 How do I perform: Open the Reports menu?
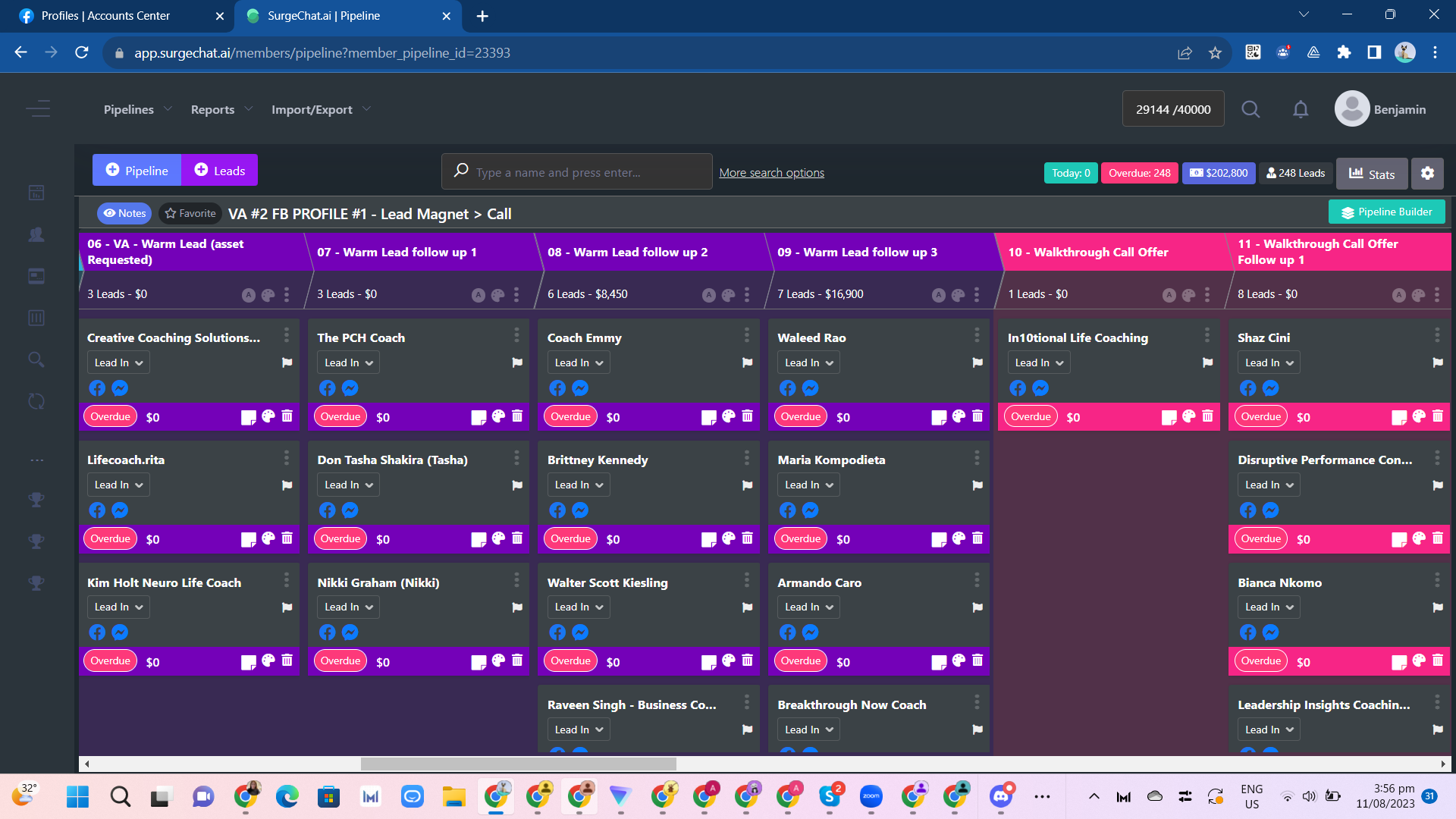[x=221, y=109]
